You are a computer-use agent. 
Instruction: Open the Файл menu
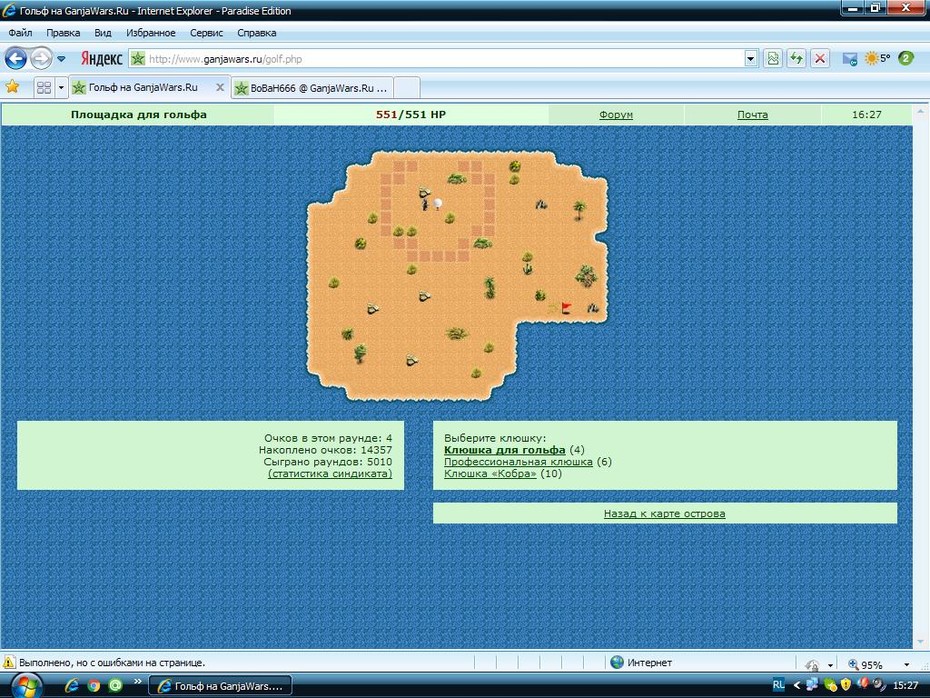pyautogui.click(x=20, y=33)
